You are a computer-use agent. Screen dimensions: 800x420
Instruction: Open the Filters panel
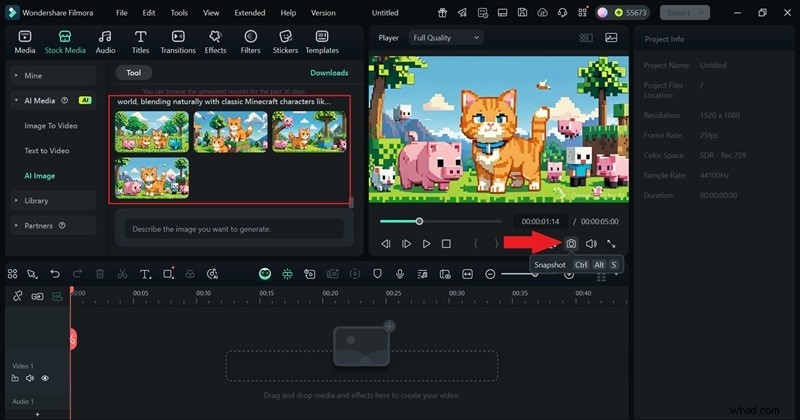click(x=250, y=41)
